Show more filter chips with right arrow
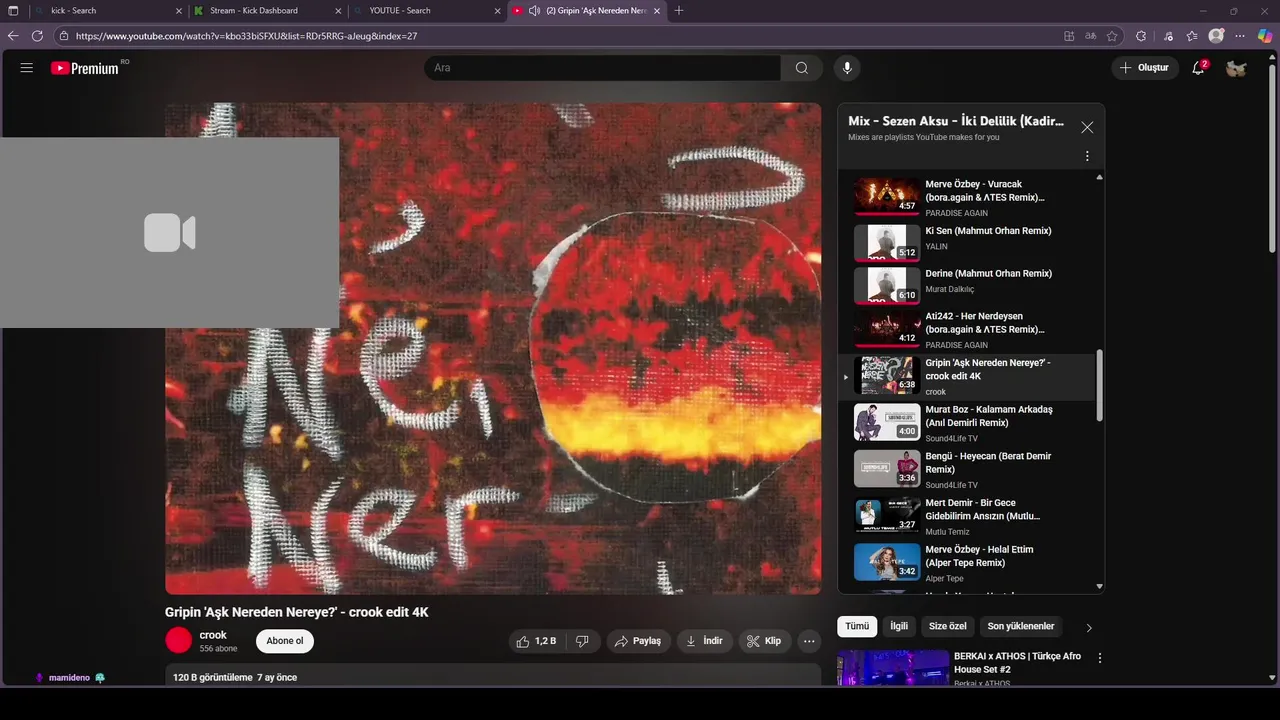Image resolution: width=1280 pixels, height=720 pixels. pyautogui.click(x=1089, y=627)
